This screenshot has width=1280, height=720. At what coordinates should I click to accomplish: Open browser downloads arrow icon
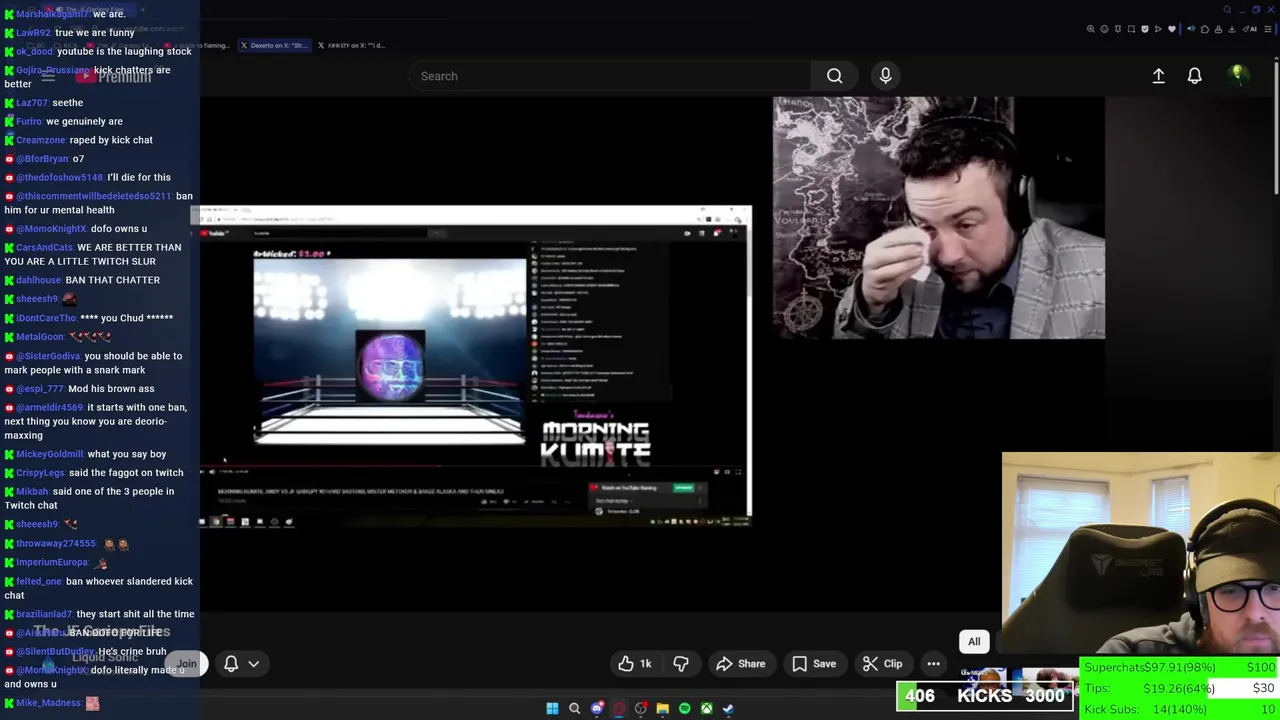coord(1232,29)
